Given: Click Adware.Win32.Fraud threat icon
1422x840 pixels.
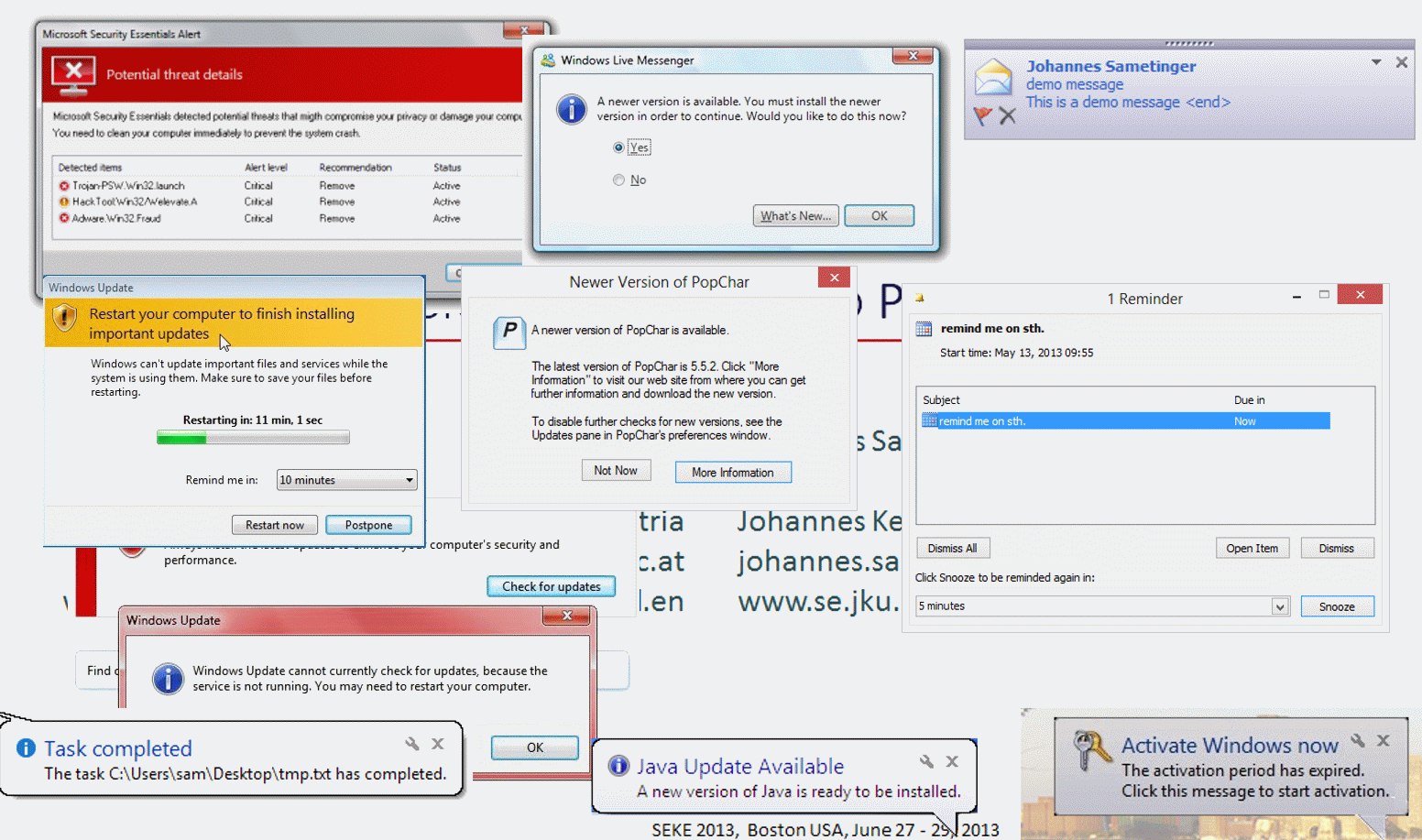Looking at the screenshot, I should click(64, 218).
